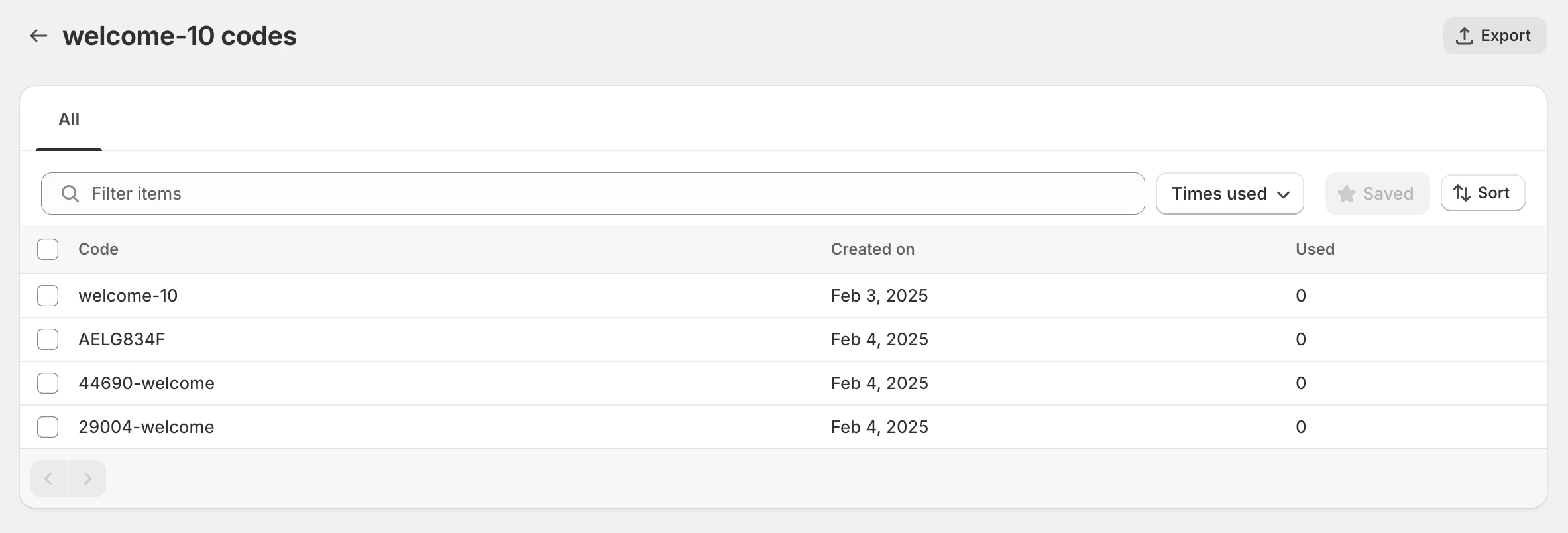Open the Sort options
The image size is (1568, 533).
click(1483, 193)
